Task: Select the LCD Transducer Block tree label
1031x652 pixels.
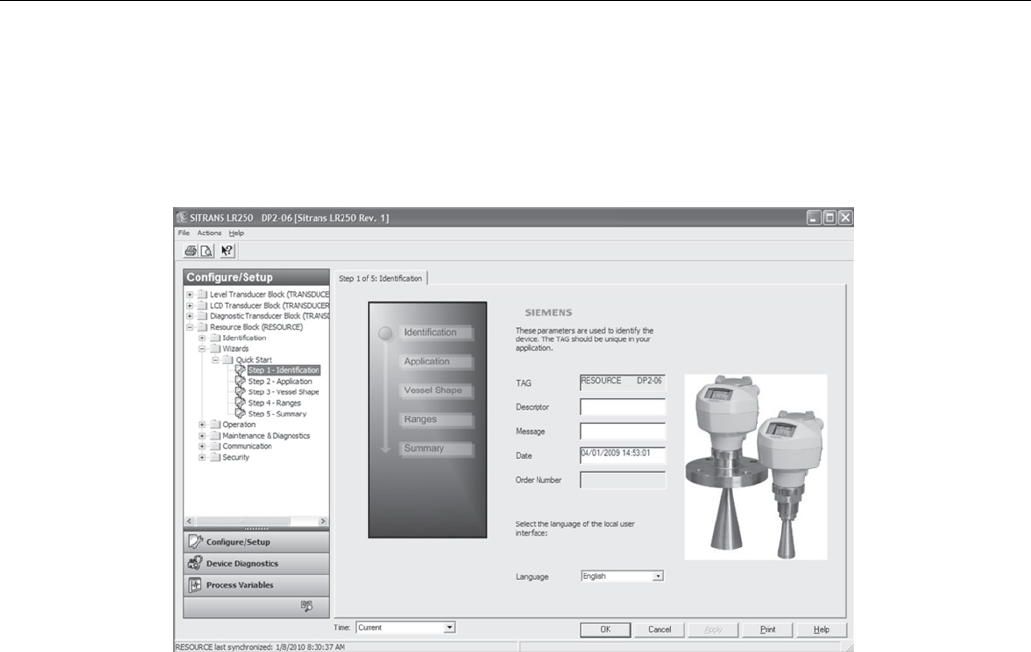Action: [x=269, y=306]
